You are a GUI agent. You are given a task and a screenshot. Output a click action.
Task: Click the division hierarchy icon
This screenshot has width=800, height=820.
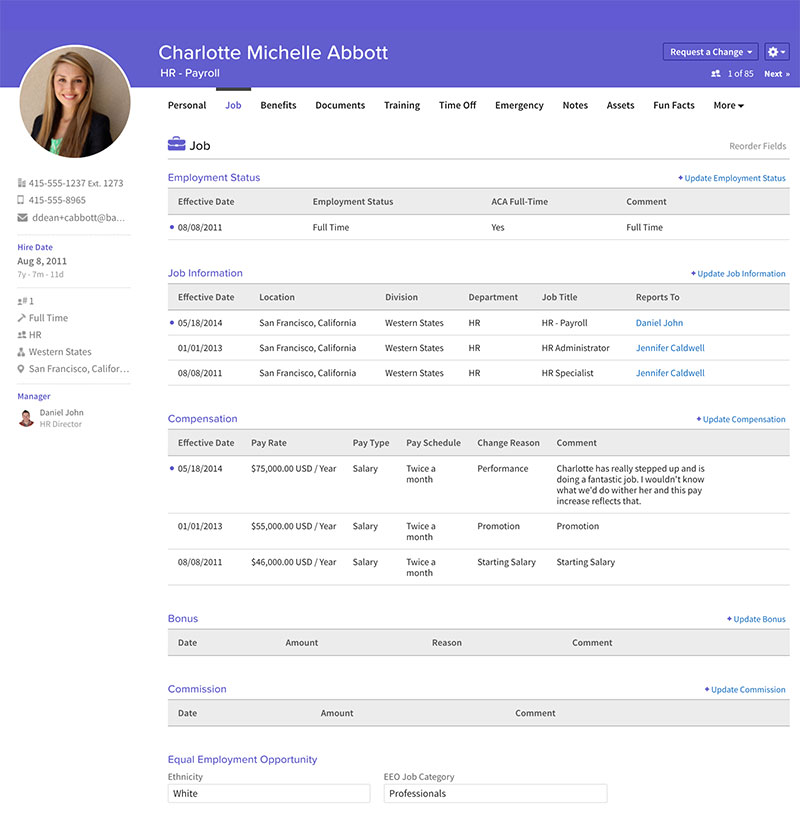pos(21,352)
